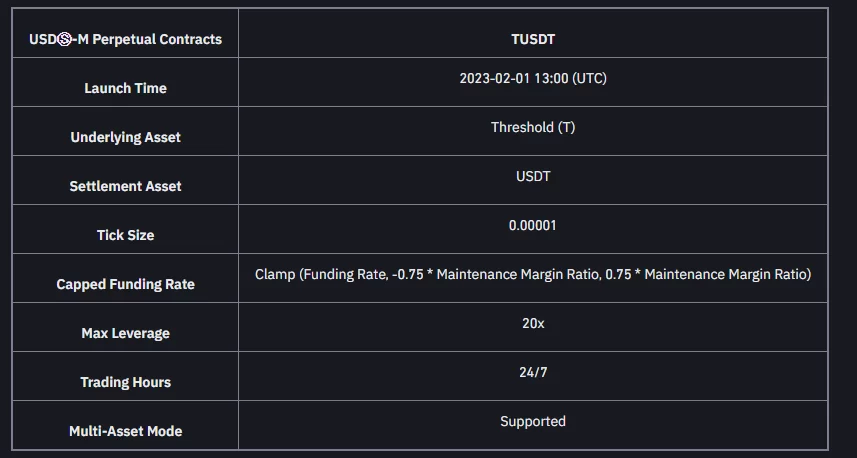Click the Settlement Asset row label
This screenshot has width=857, height=458.
pos(125,186)
